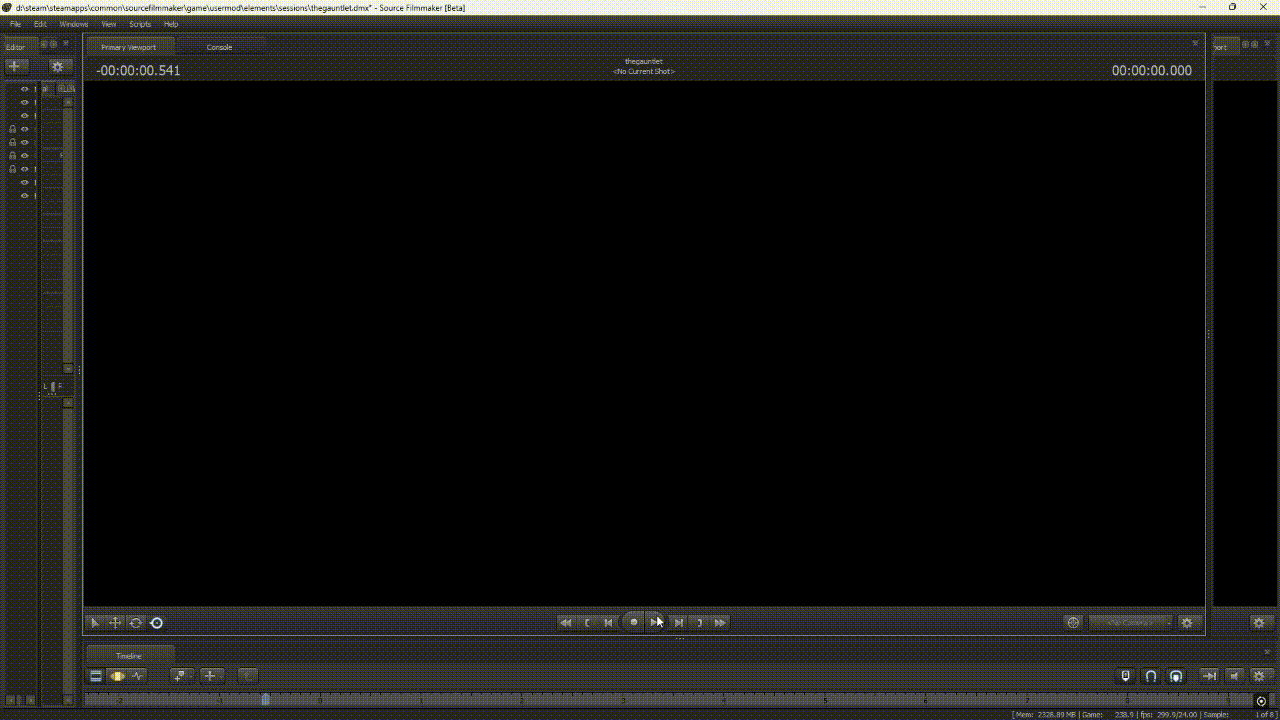Switch to the Console tab
Image resolution: width=1280 pixels, height=720 pixels.
219,47
